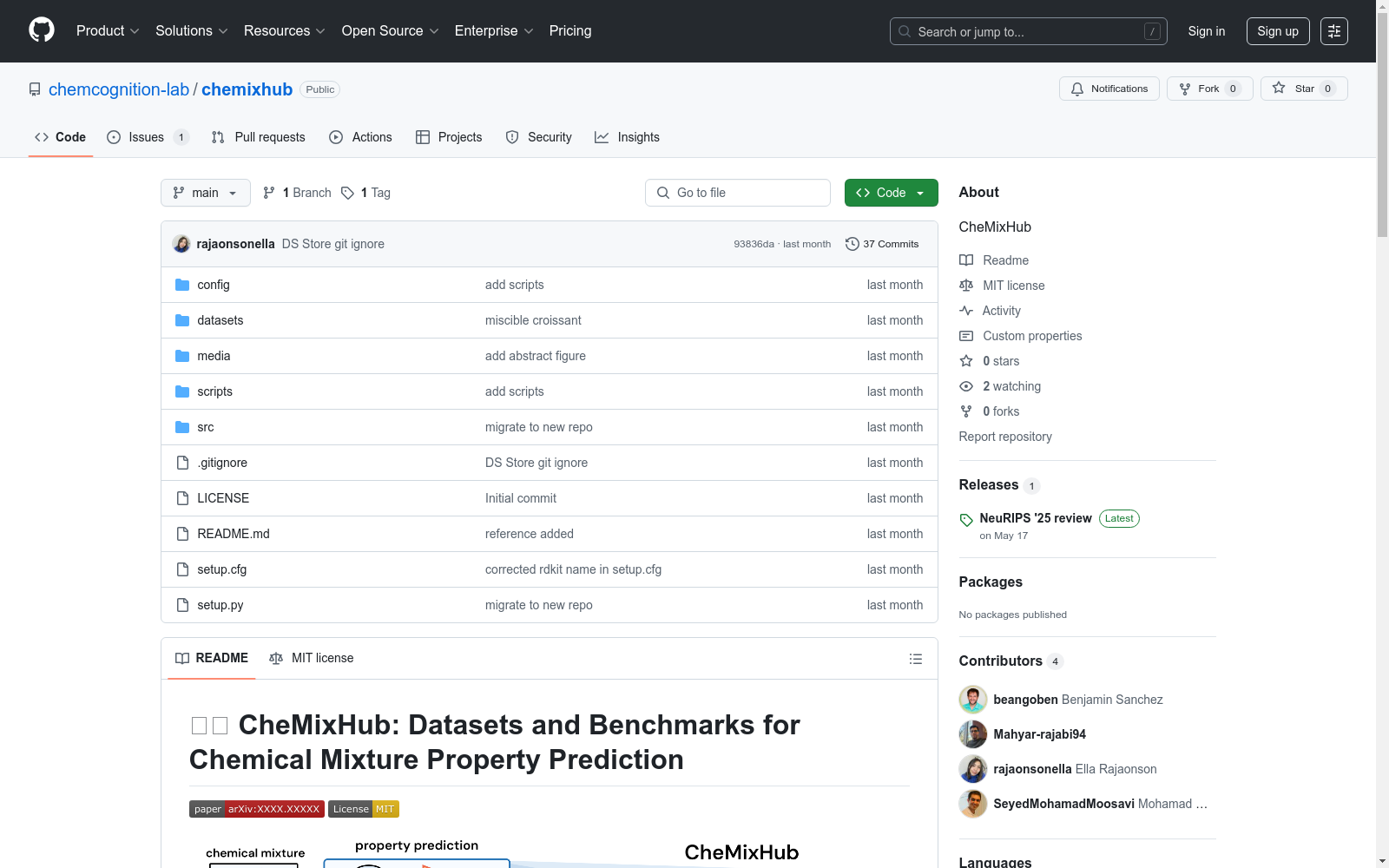1389x868 pixels.
Task: Click the Go to file search field
Action: point(738,193)
